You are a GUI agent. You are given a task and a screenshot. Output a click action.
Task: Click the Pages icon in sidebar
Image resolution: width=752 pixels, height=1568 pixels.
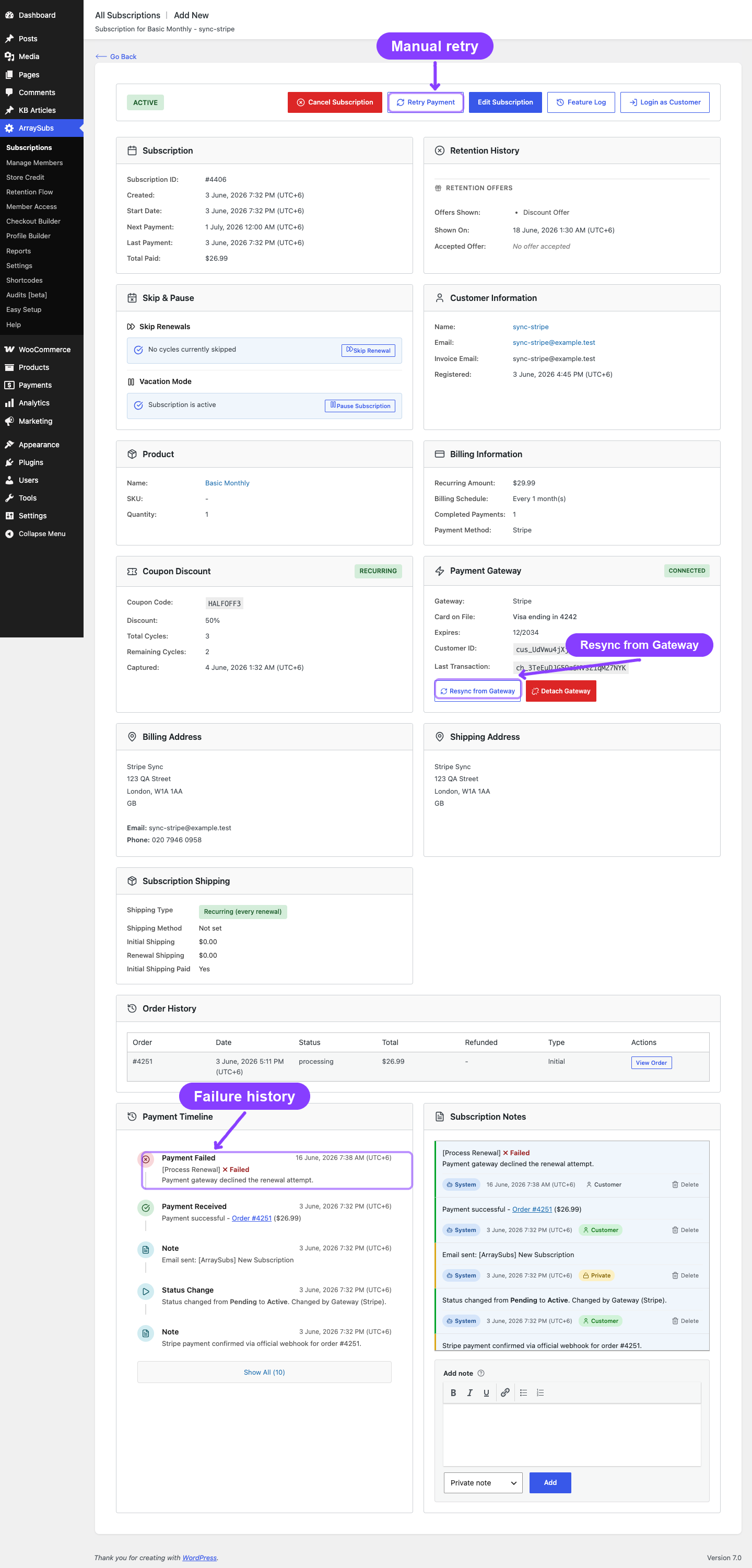(9, 74)
